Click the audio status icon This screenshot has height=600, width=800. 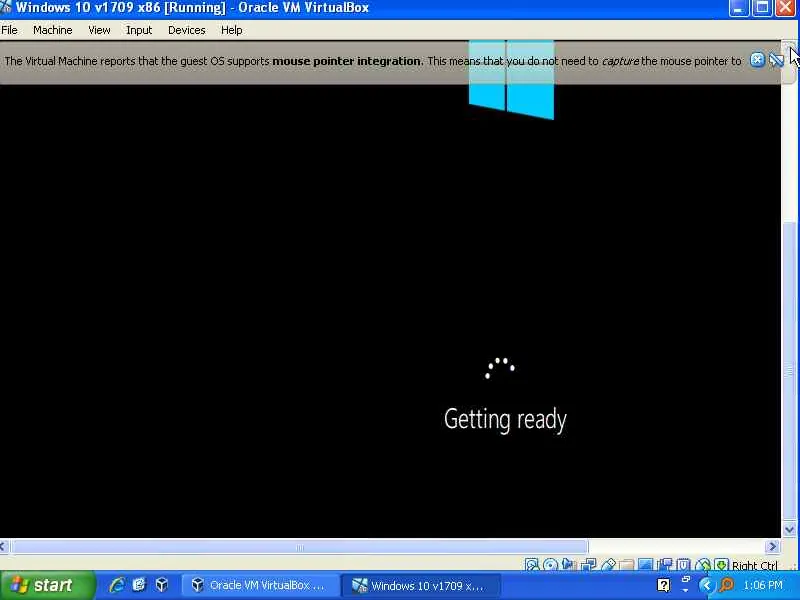pos(568,564)
